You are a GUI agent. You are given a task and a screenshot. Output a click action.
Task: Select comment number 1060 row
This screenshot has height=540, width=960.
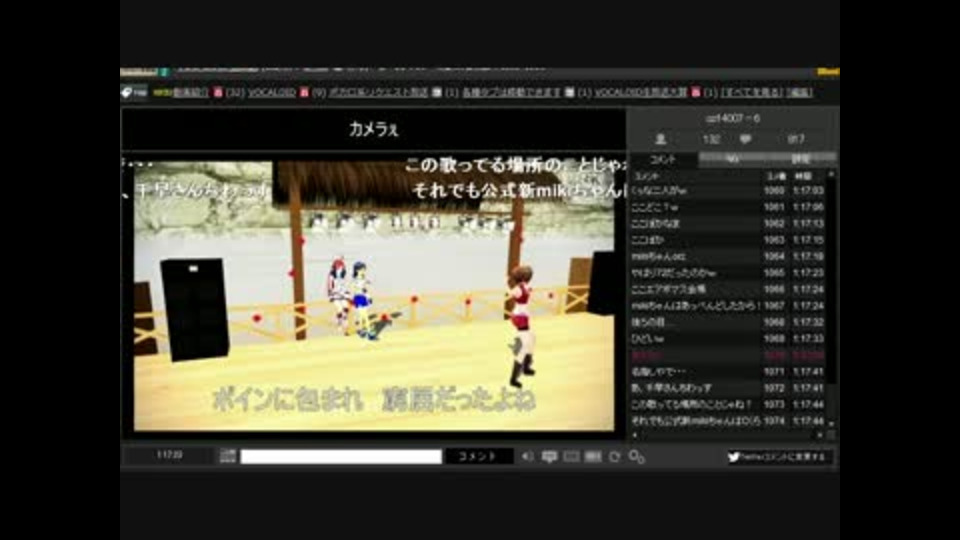pos(728,191)
